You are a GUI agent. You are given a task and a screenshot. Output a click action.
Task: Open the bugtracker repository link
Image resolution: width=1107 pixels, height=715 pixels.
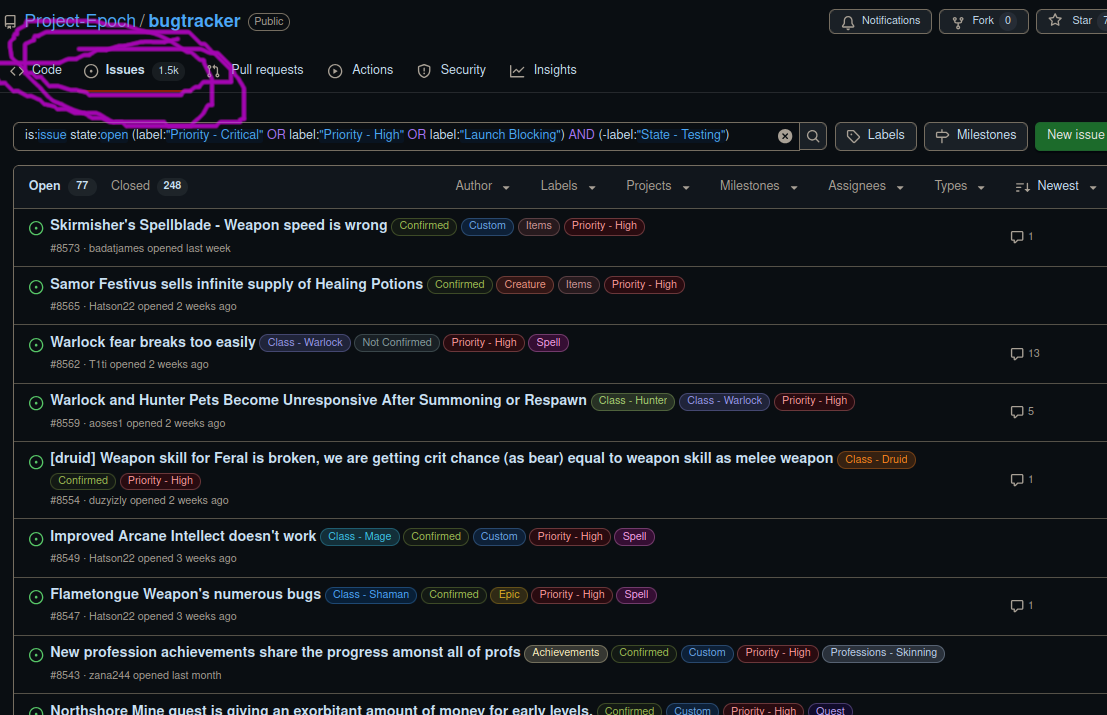(194, 21)
